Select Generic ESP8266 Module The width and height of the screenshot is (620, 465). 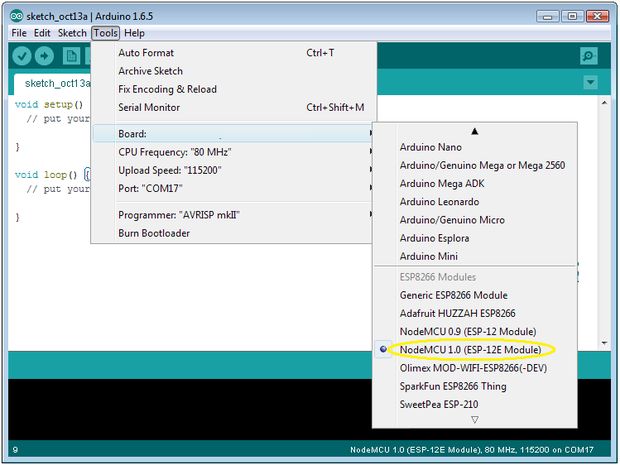tap(475, 295)
